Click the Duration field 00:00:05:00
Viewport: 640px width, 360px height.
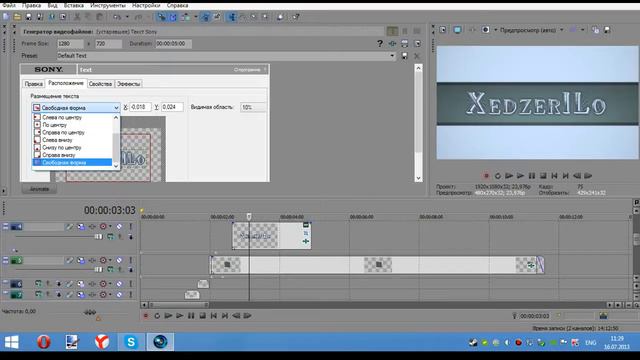click(x=173, y=43)
